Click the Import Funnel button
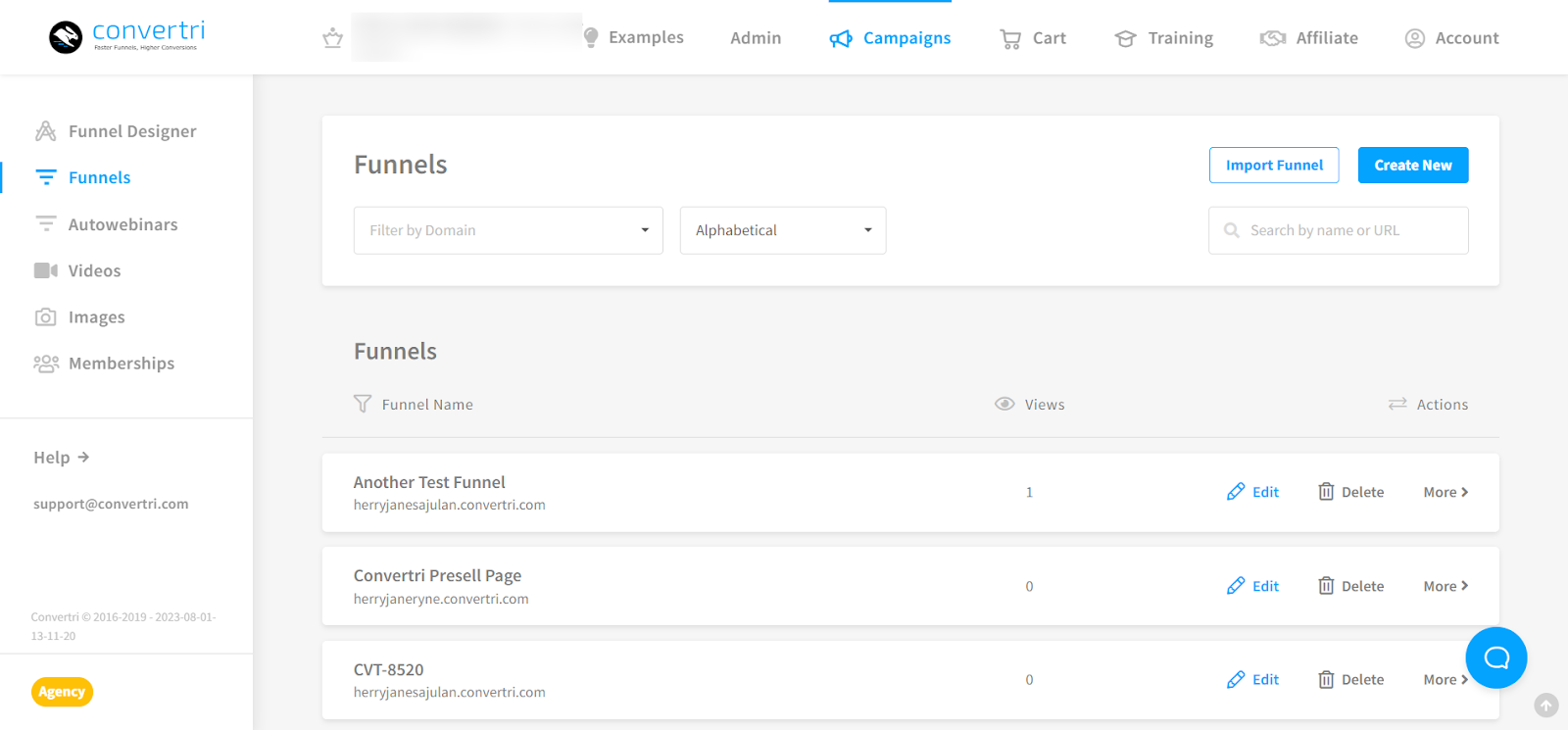 click(1273, 166)
